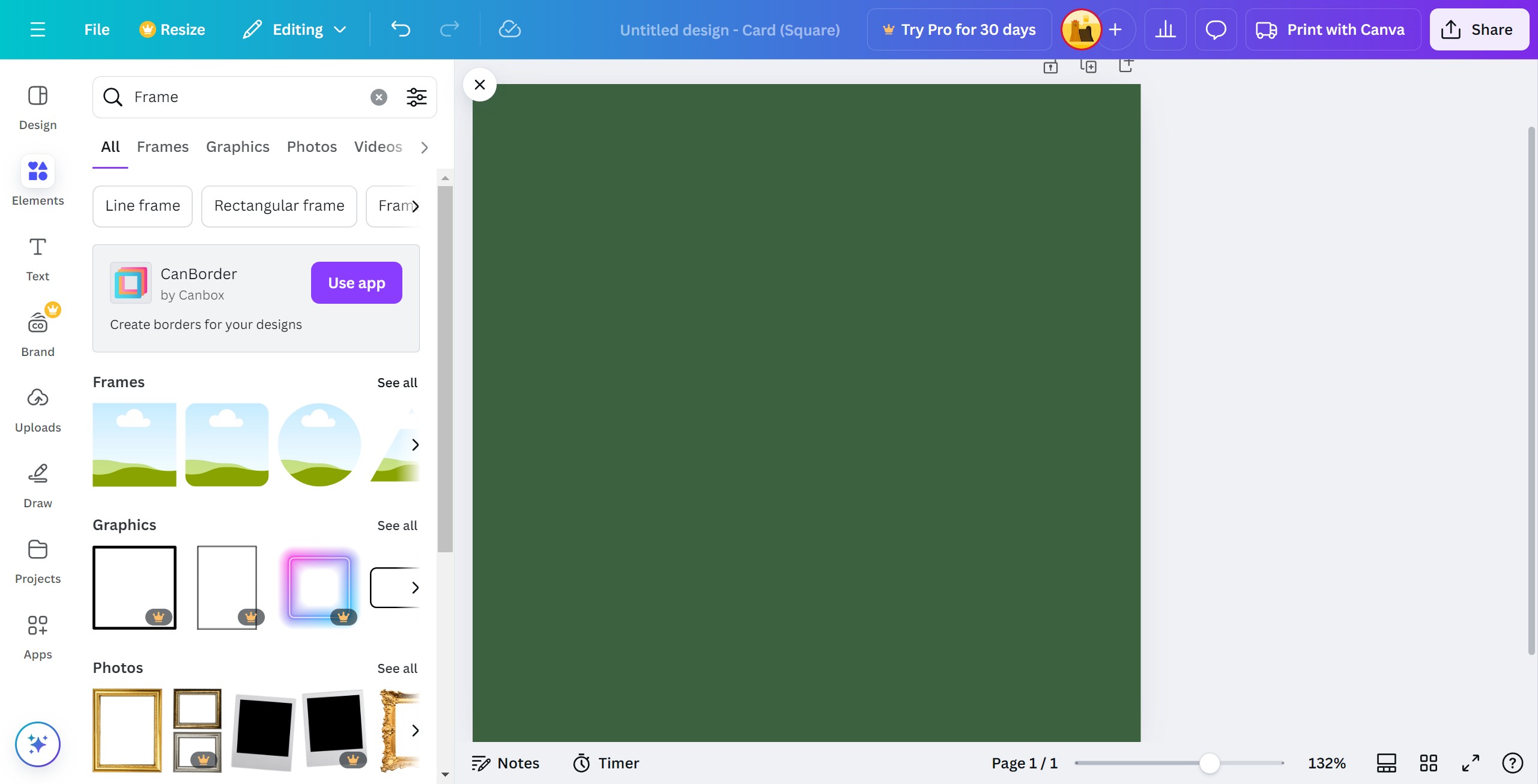Switch to the Graphics tab
Screen dimensions: 1538x784
pyautogui.click(x=238, y=147)
